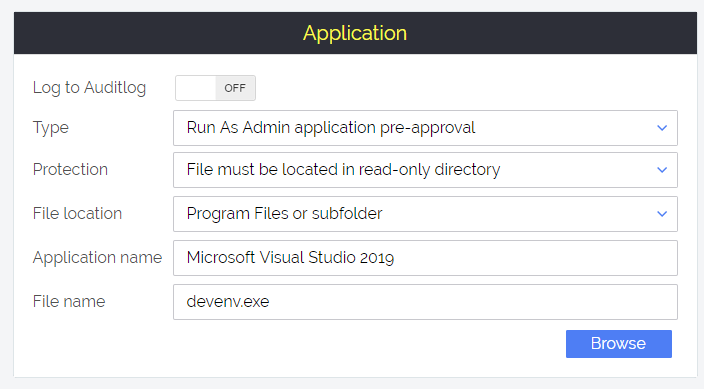The height and width of the screenshot is (389, 704).
Task: Click the File name input field
Action: [x=425, y=302]
